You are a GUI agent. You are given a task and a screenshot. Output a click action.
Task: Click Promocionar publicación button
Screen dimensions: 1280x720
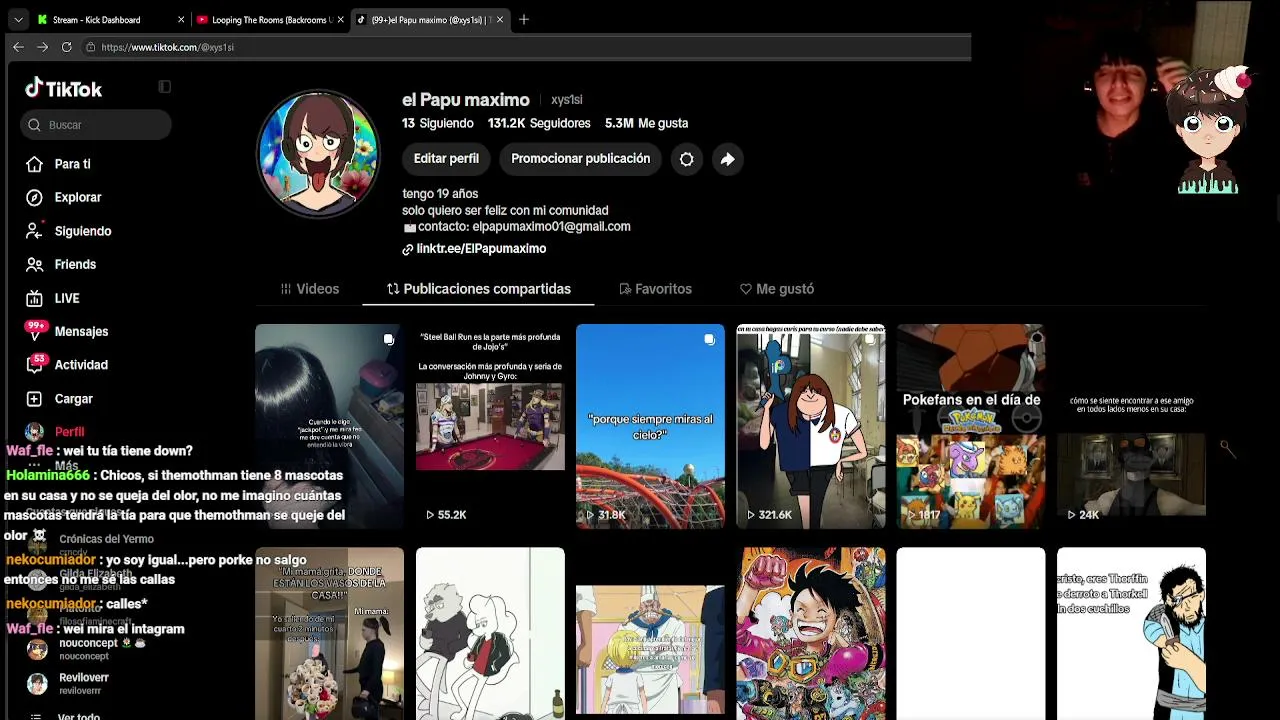tap(580, 159)
